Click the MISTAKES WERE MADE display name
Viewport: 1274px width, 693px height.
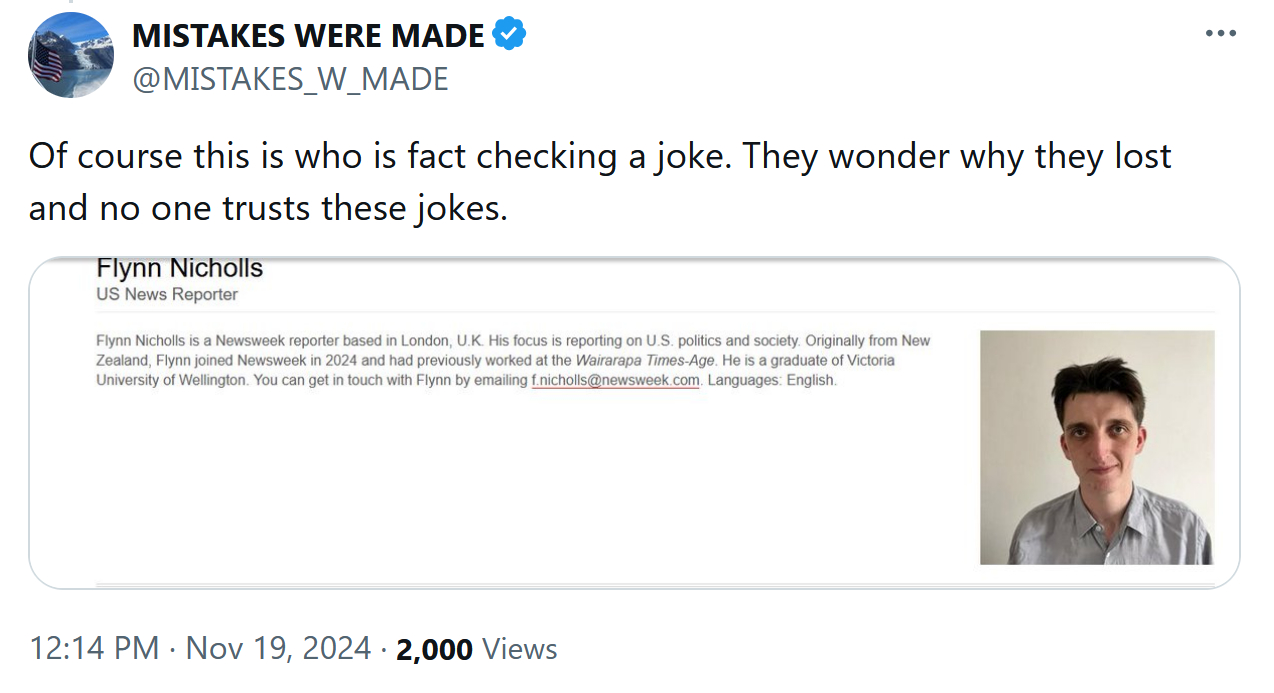pyautogui.click(x=308, y=36)
